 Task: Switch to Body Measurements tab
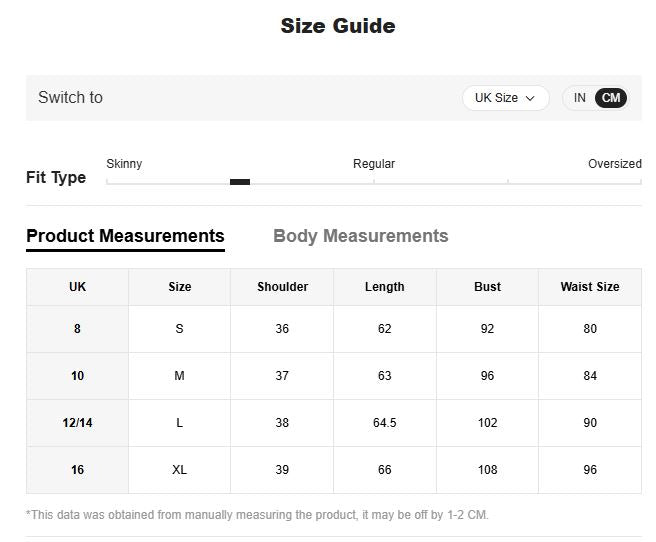click(x=360, y=236)
